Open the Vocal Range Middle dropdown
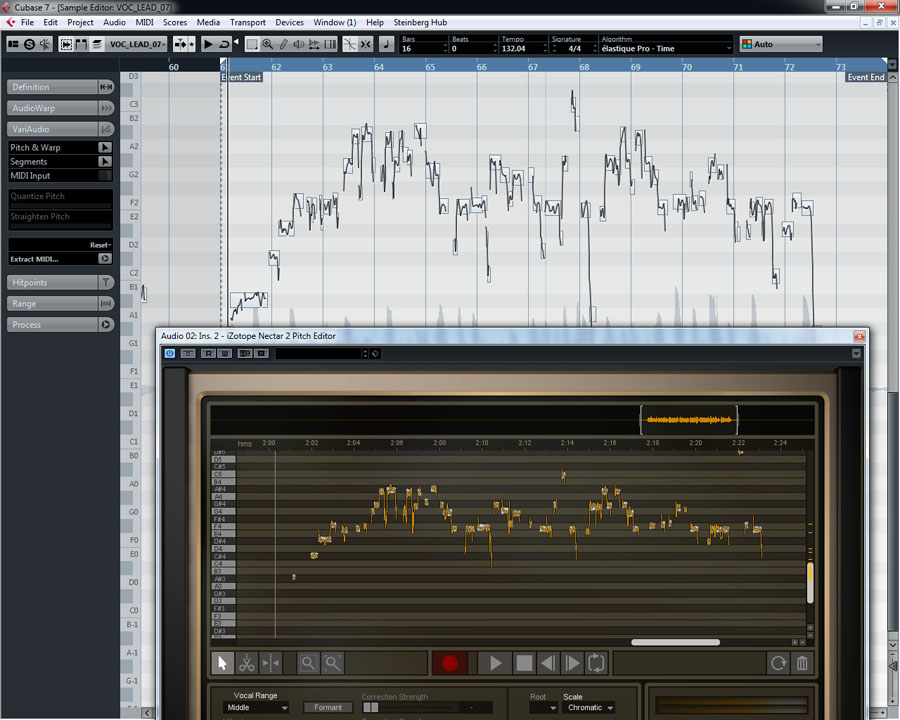This screenshot has width=900, height=720. [x=257, y=708]
